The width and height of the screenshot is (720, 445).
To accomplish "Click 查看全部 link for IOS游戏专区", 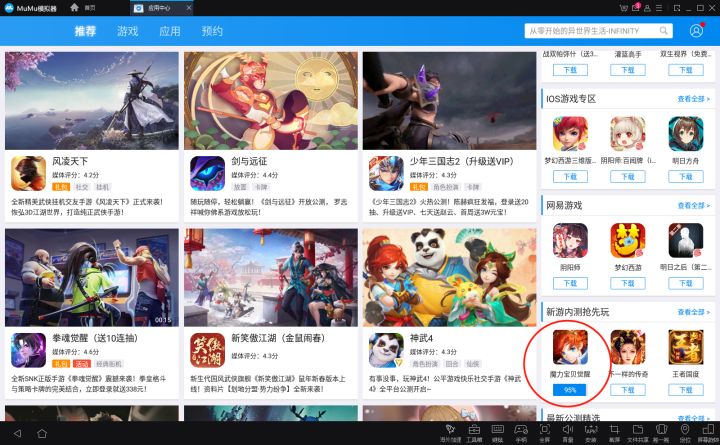I will tap(693, 99).
